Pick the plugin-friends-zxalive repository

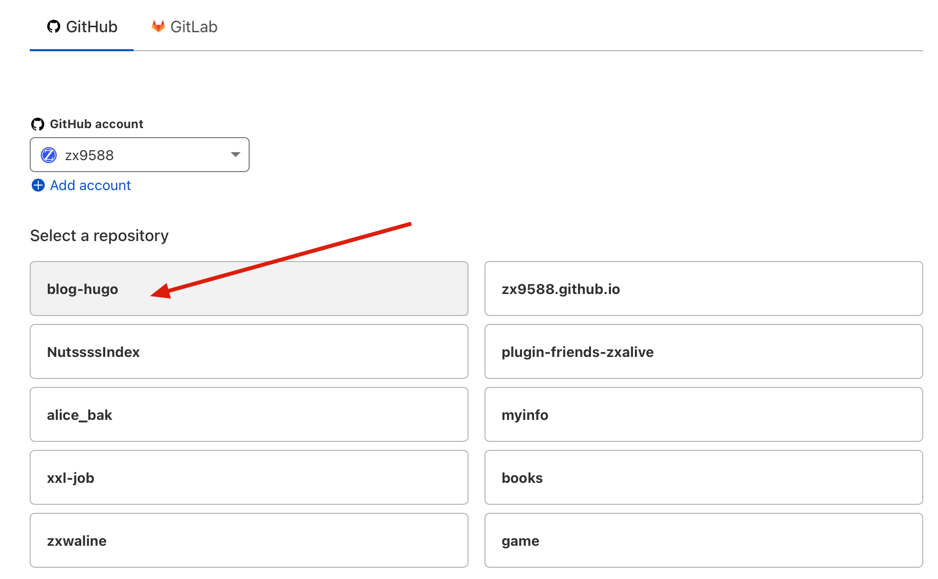click(703, 352)
